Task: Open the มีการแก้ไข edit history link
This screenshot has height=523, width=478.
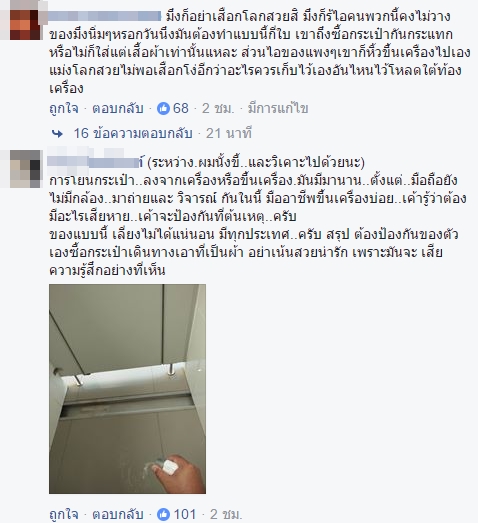Action: pos(278,109)
